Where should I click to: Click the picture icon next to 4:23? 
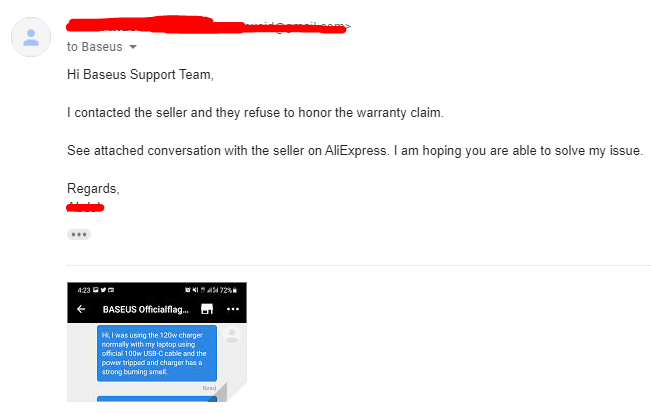95,290
